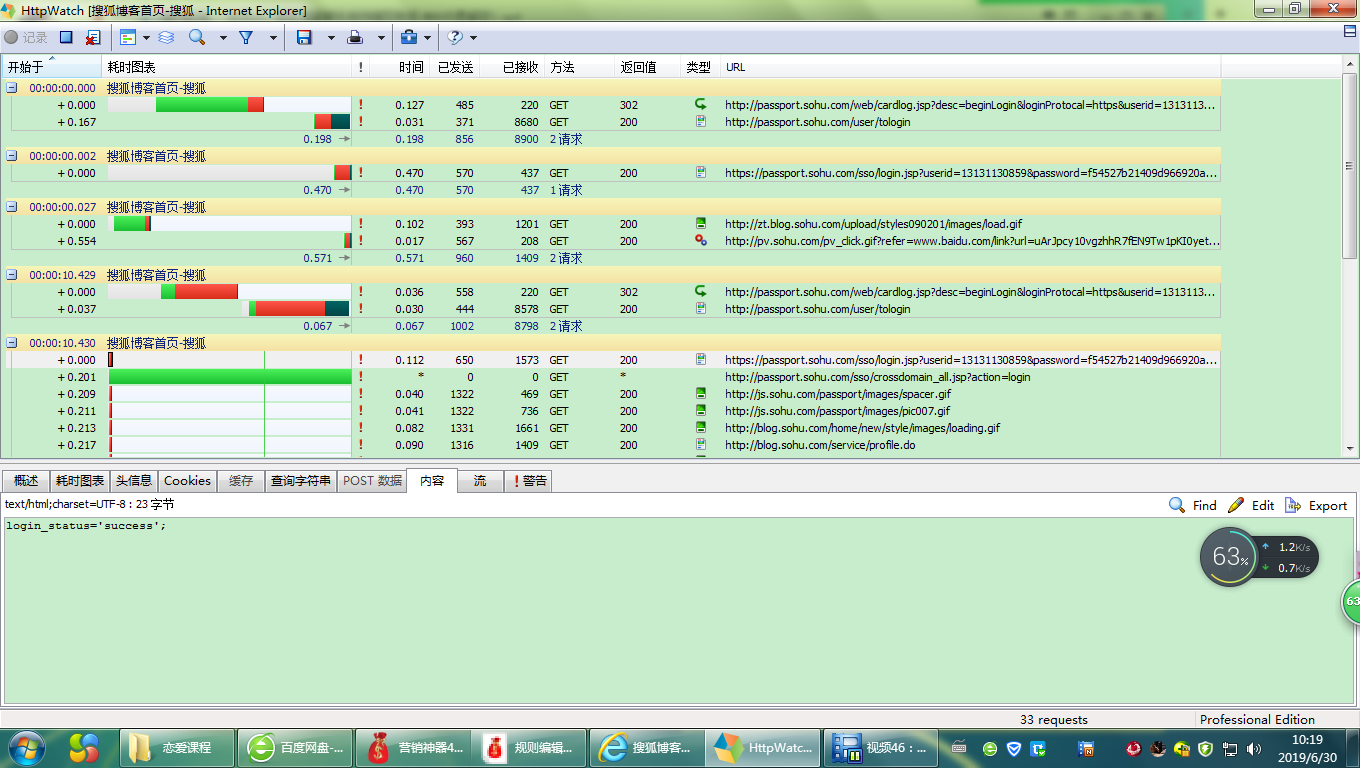Click the funnel Filter icon
The height and width of the screenshot is (768, 1360).
point(245,38)
